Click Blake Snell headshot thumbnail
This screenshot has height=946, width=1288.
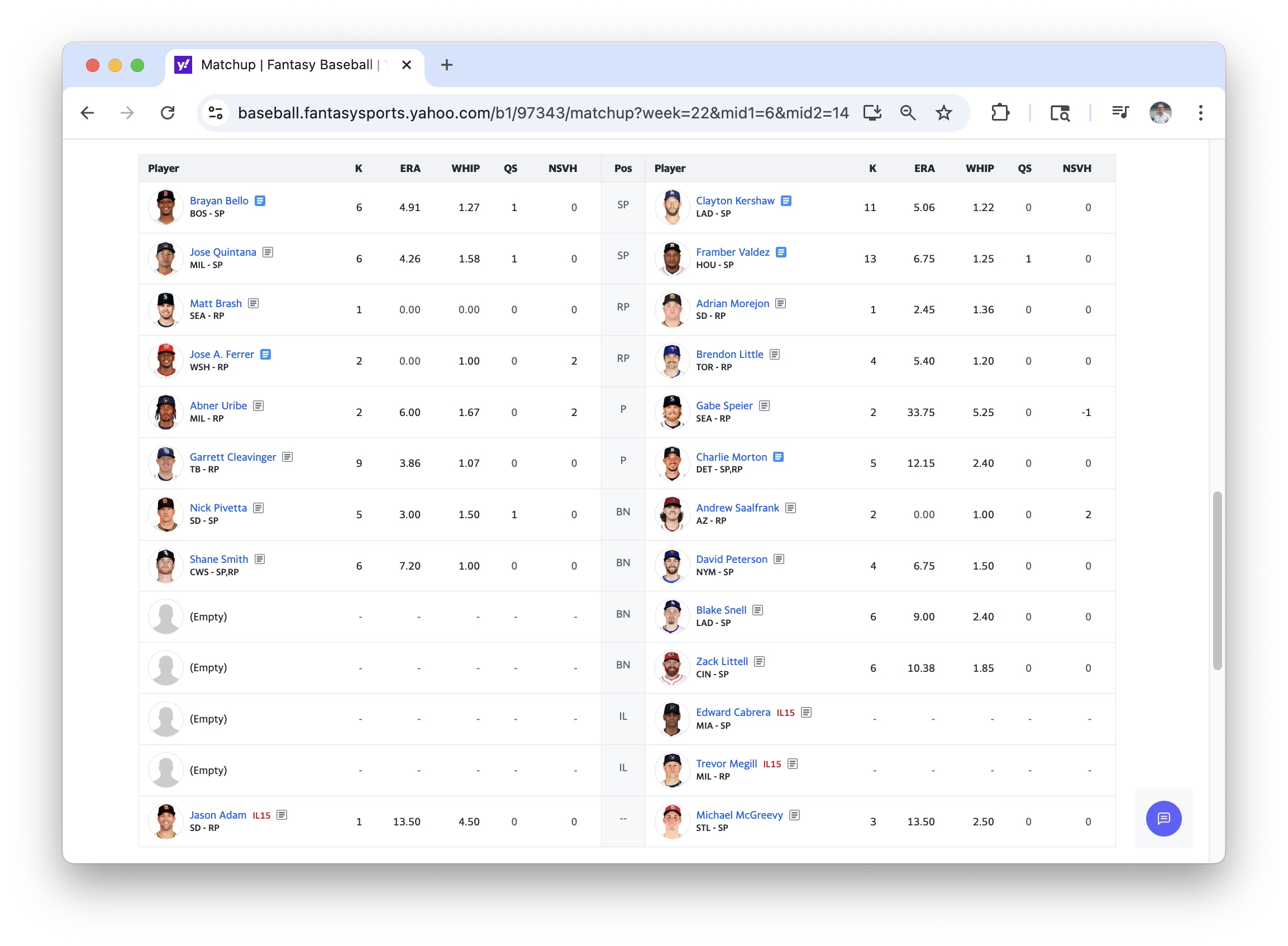pos(672,617)
